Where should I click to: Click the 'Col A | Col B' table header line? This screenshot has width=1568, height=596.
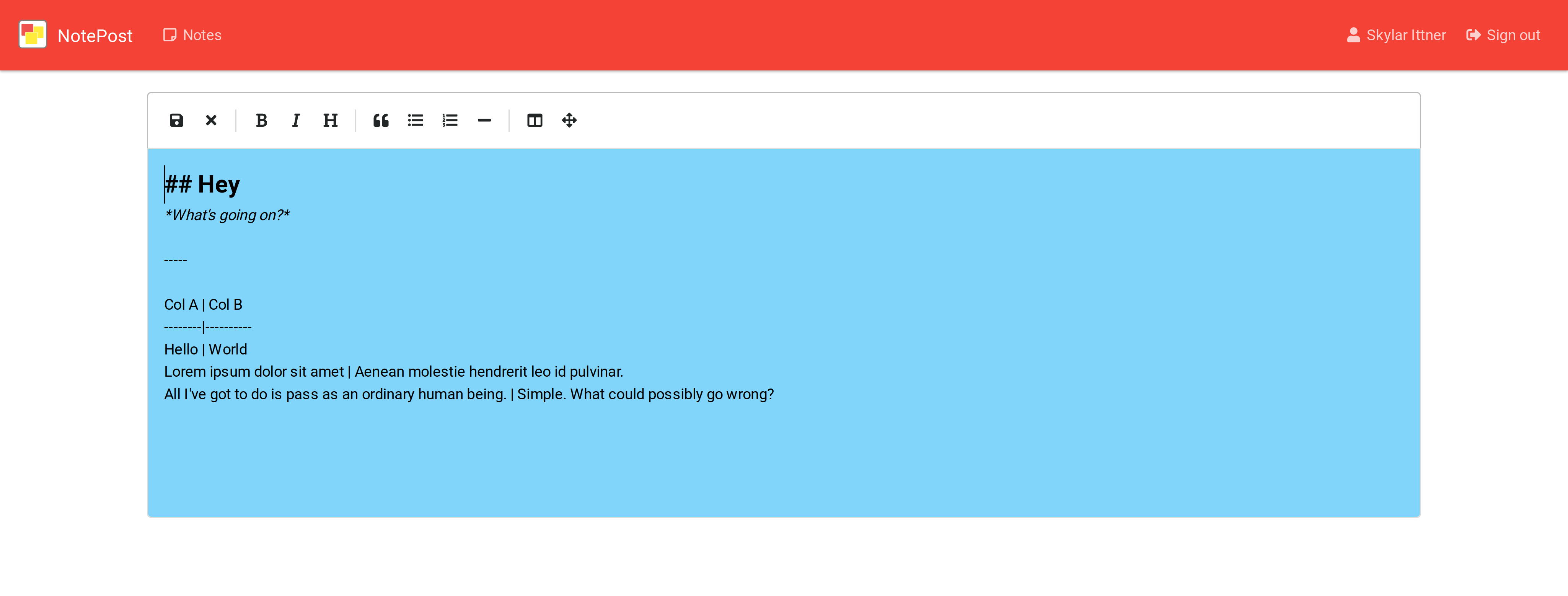pos(203,304)
